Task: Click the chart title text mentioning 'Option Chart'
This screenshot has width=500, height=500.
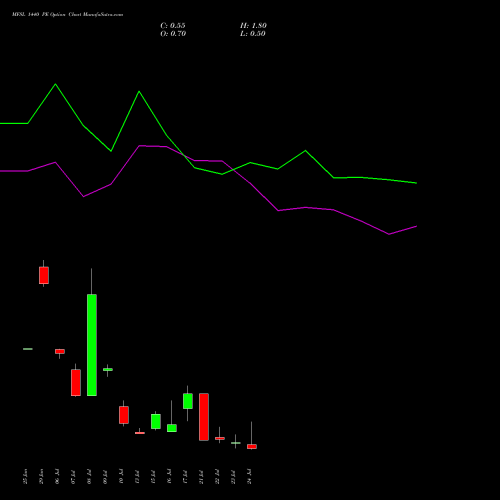Action: click(x=67, y=15)
